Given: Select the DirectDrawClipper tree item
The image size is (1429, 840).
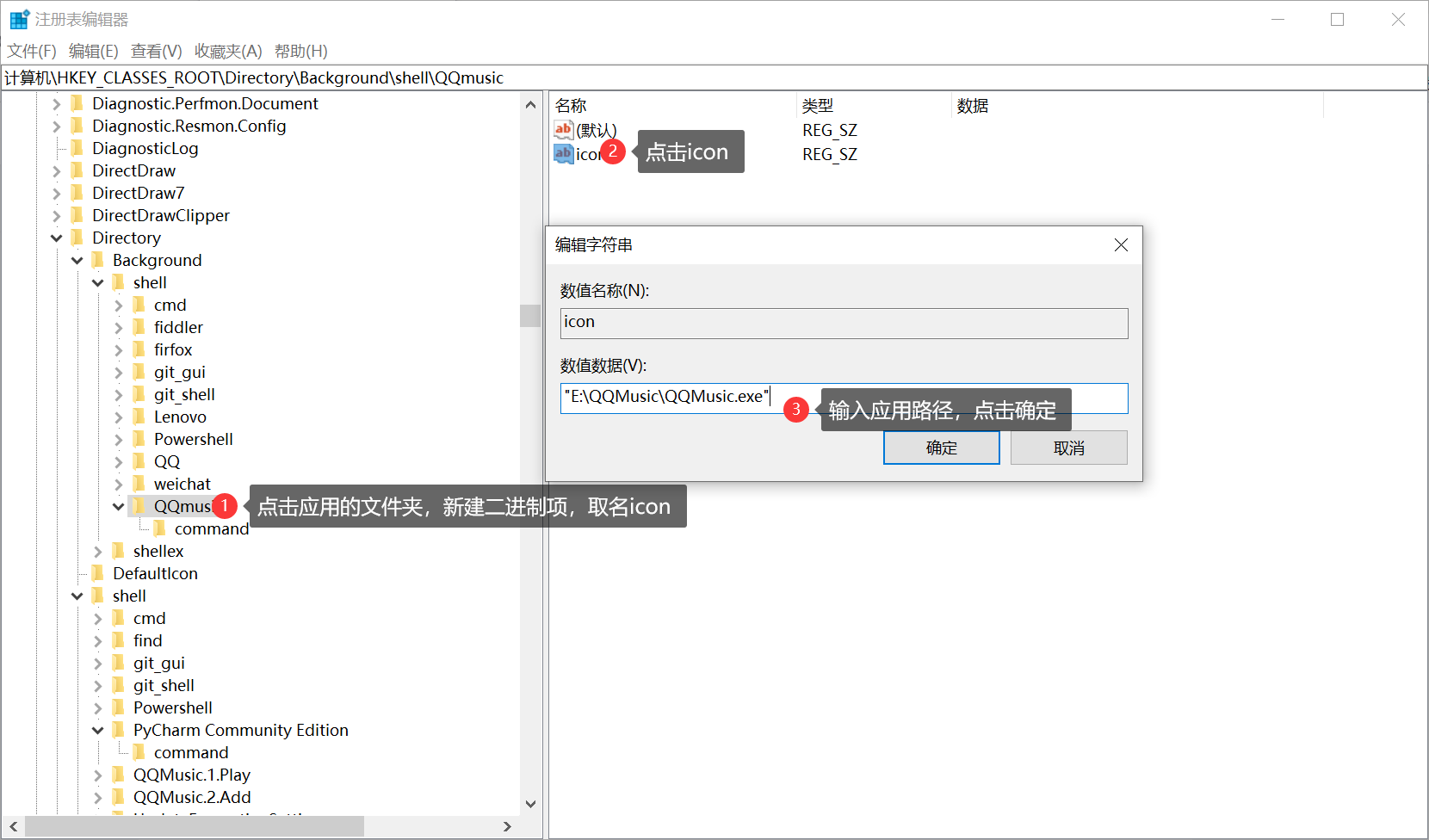Looking at the screenshot, I should [x=161, y=216].
